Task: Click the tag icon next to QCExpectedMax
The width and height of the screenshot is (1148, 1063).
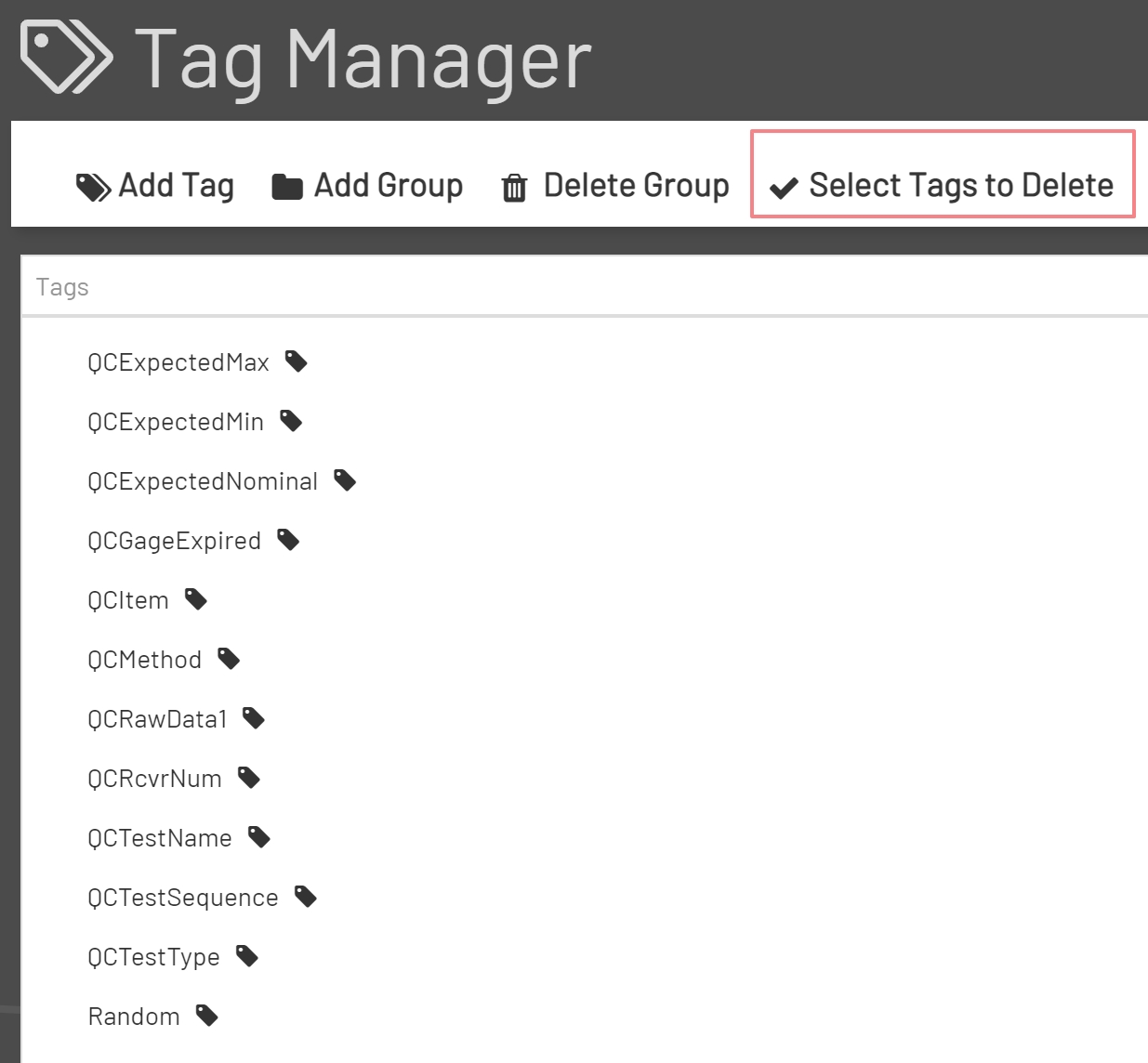Action: pyautogui.click(x=296, y=361)
